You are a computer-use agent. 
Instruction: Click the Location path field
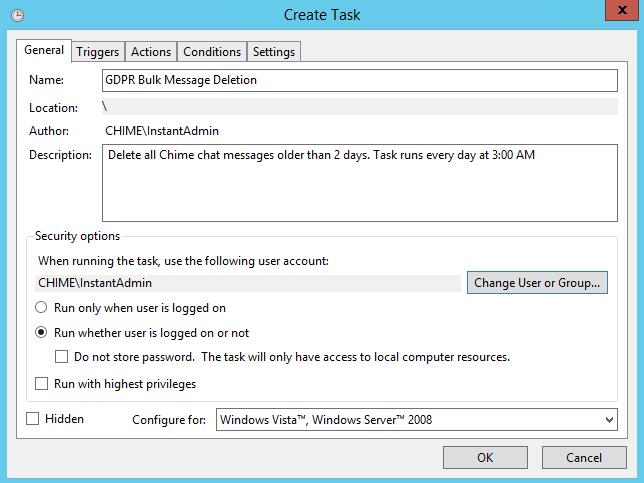coord(359,106)
